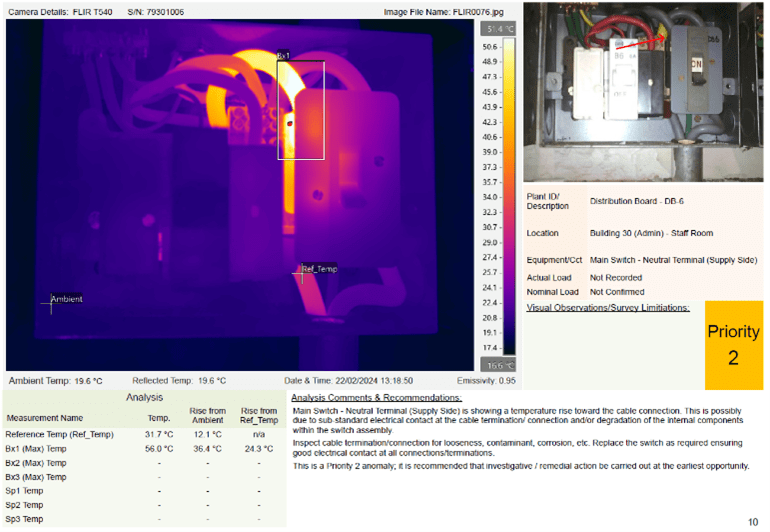
Task: Select the scale minimum value 16.6 °C
Action: [498, 365]
